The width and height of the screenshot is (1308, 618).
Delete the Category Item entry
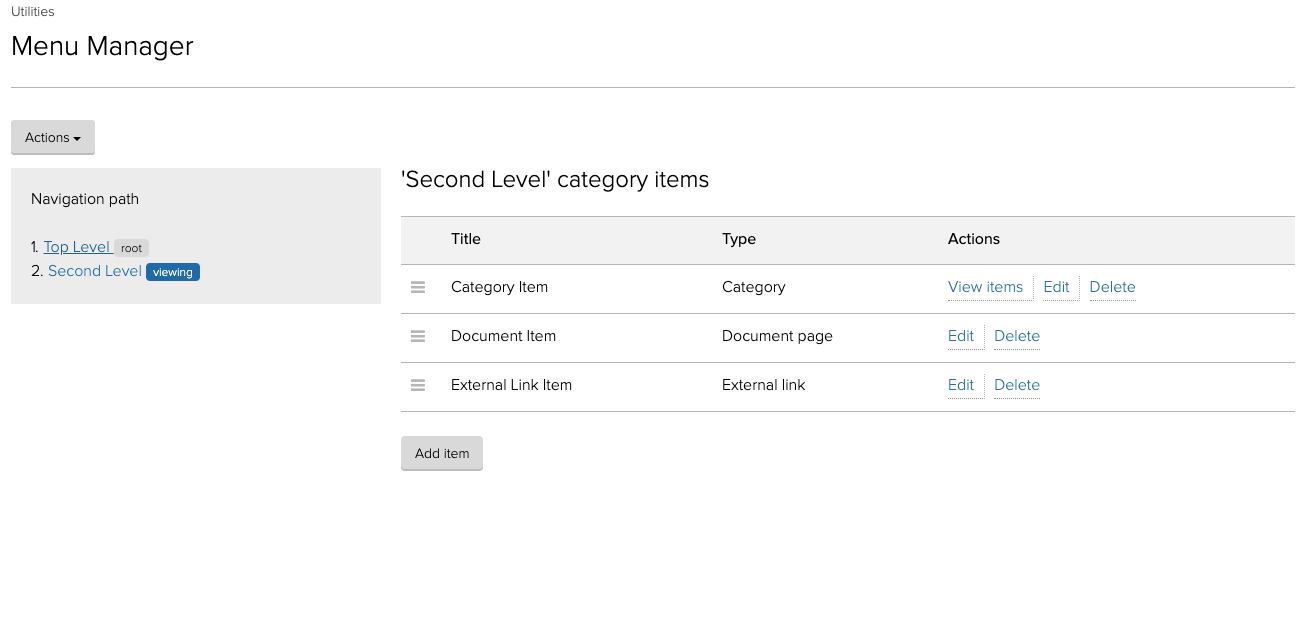pos(1112,287)
